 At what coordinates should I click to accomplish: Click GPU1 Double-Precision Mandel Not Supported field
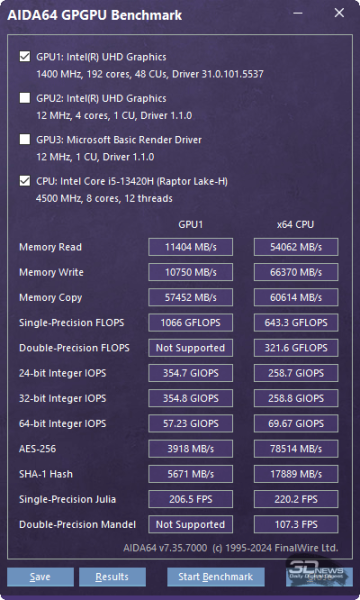pyautogui.click(x=191, y=524)
